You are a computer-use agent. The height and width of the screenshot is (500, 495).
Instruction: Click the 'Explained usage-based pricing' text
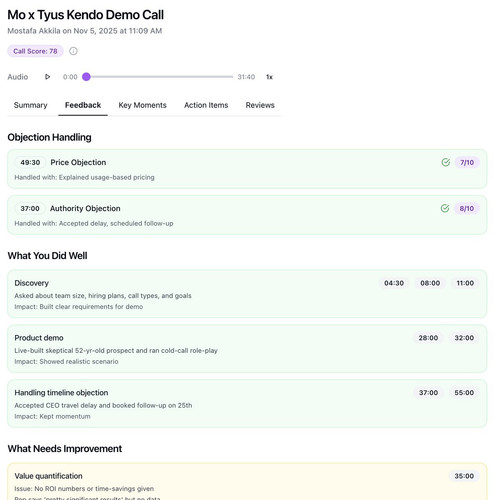(x=107, y=177)
